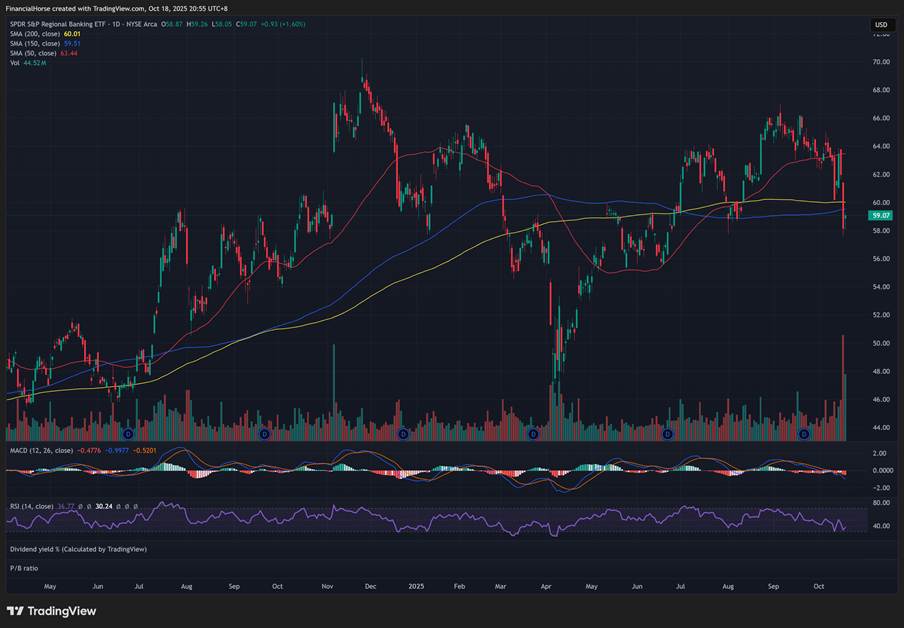Open the dividend marker in late December 2024
The height and width of the screenshot is (628, 904).
point(403,434)
